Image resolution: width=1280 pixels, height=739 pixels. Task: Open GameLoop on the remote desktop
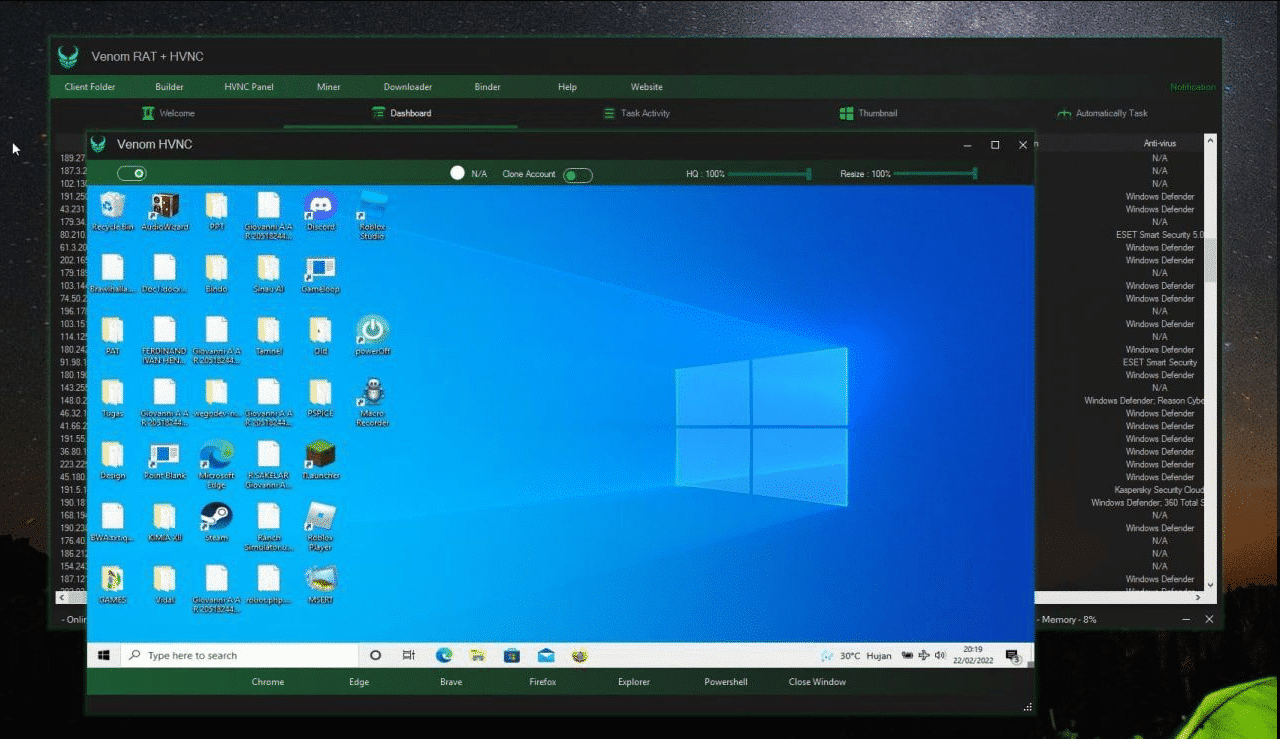(319, 272)
